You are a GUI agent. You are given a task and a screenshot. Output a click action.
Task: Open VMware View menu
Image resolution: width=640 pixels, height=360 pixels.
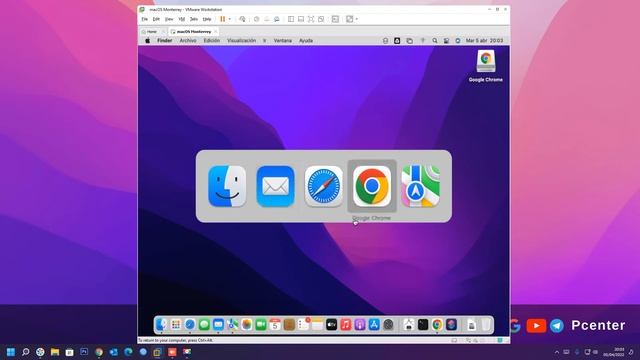[169, 19]
